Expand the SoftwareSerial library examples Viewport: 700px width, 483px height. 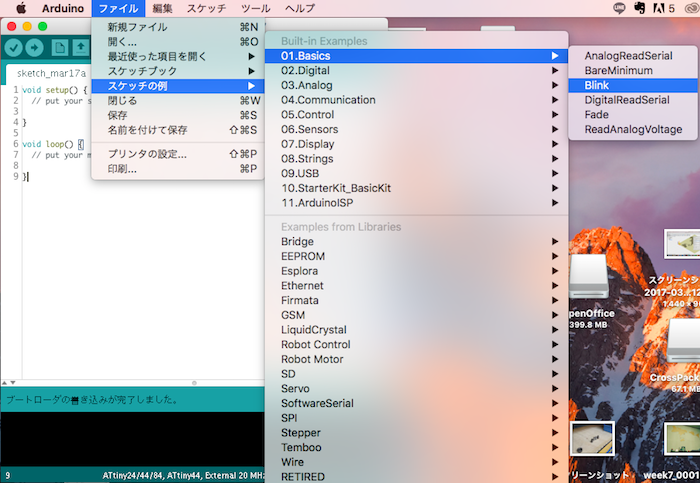(x=417, y=404)
